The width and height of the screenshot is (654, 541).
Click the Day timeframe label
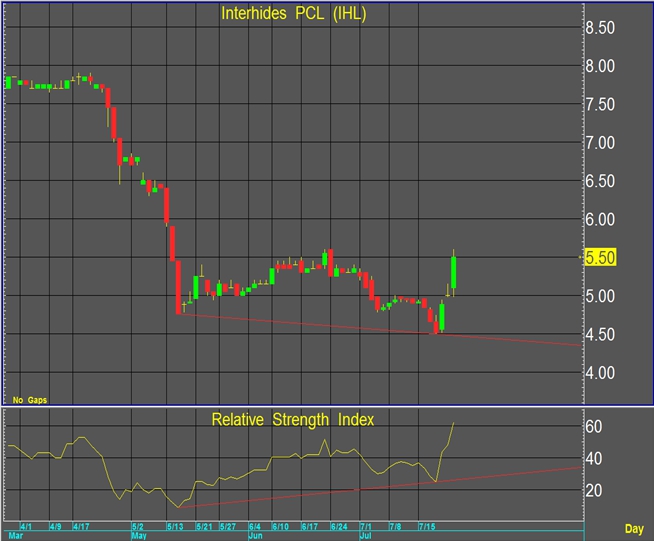[634, 529]
